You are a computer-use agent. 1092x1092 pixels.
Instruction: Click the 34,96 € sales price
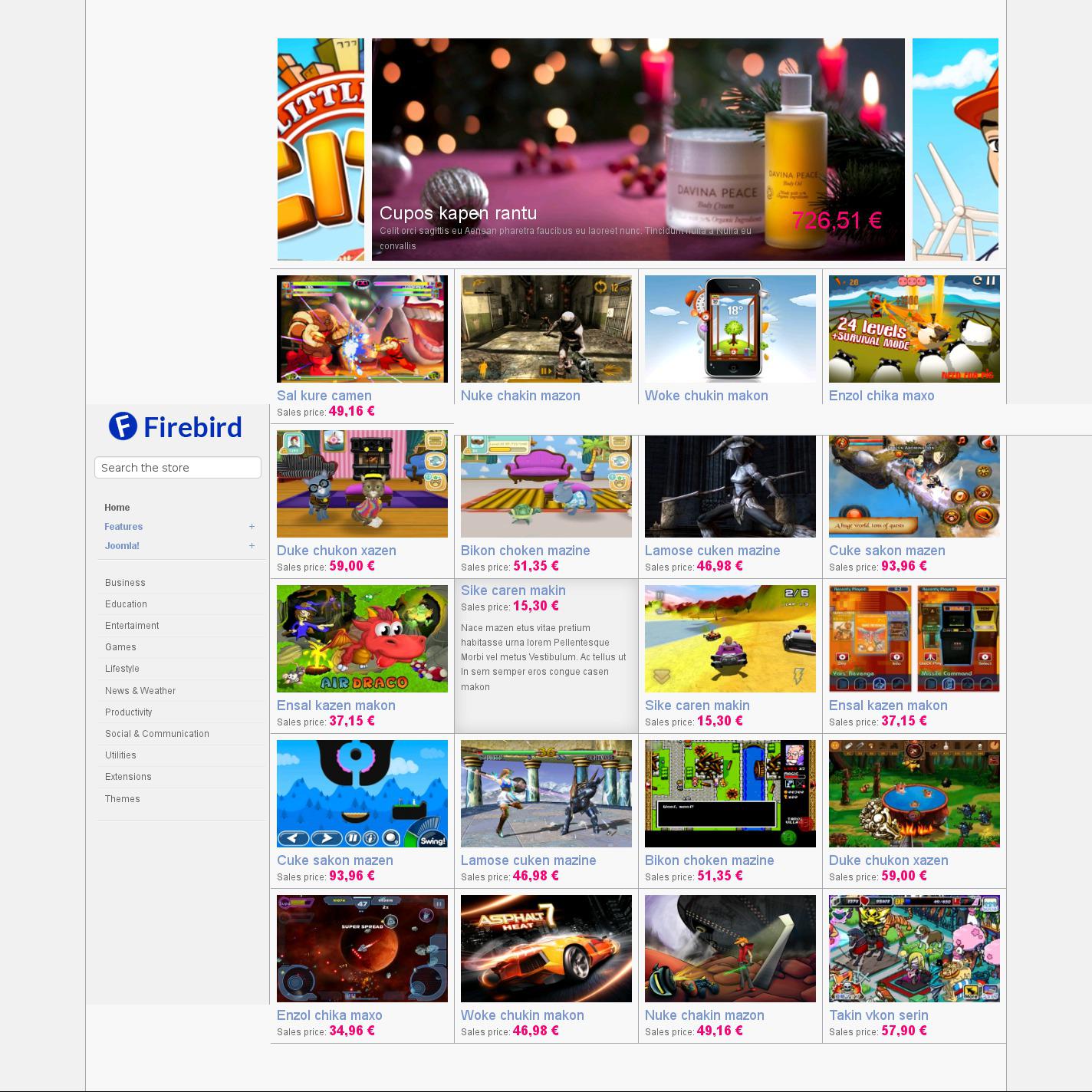tap(352, 1031)
